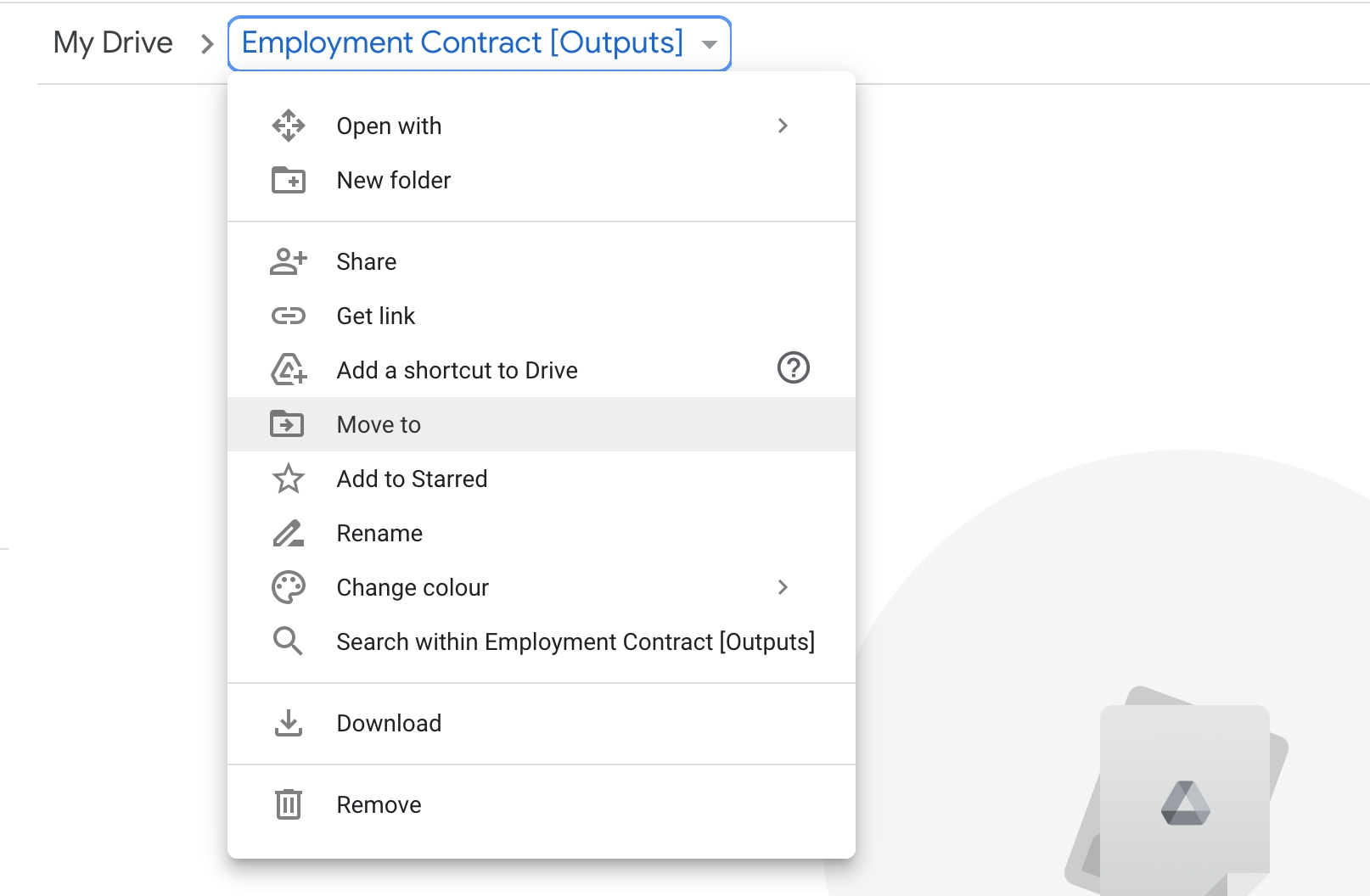The width and height of the screenshot is (1370, 896).
Task: Select the Rename menu option
Action: [x=379, y=533]
